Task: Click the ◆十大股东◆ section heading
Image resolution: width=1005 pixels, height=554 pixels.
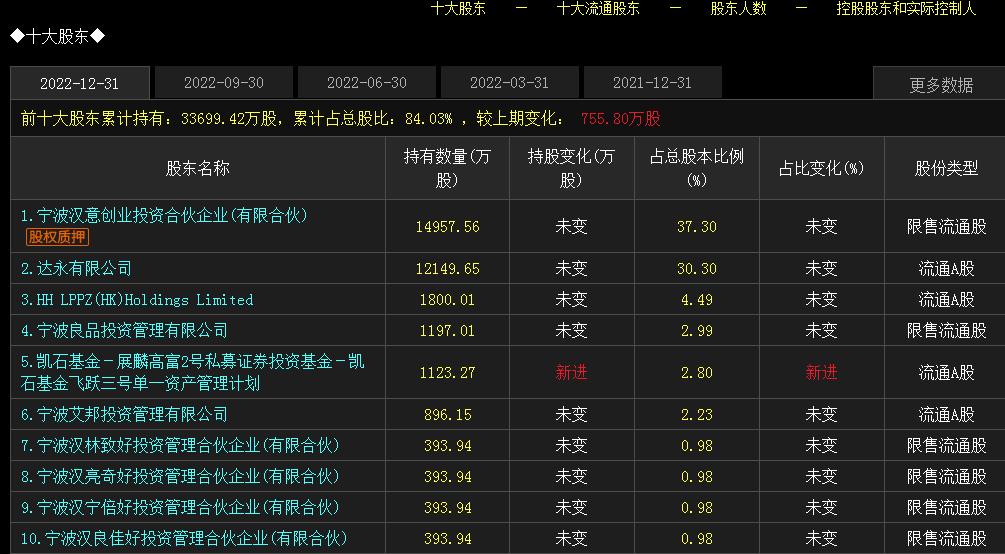Action: (x=58, y=37)
